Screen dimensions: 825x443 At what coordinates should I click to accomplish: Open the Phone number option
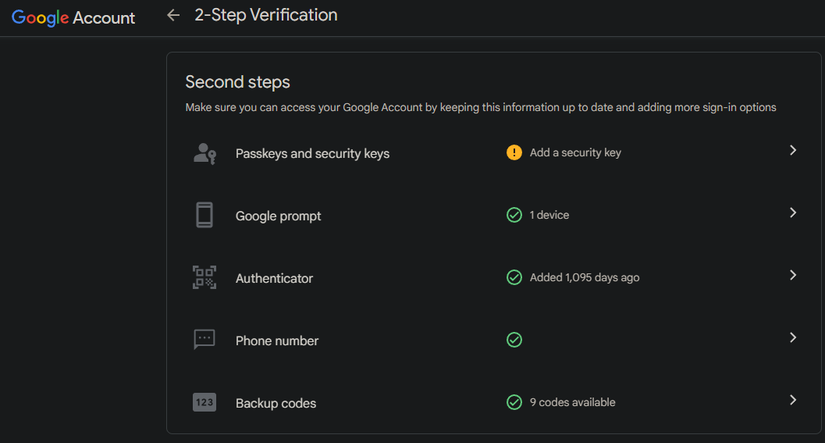tap(277, 341)
